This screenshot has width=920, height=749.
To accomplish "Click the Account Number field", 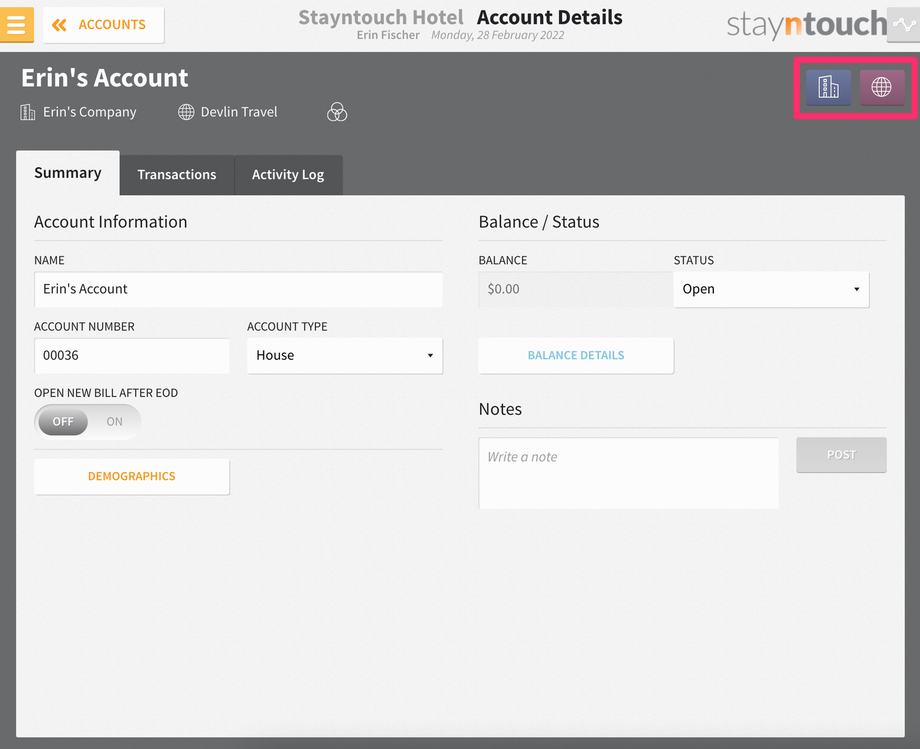I will (x=131, y=355).
